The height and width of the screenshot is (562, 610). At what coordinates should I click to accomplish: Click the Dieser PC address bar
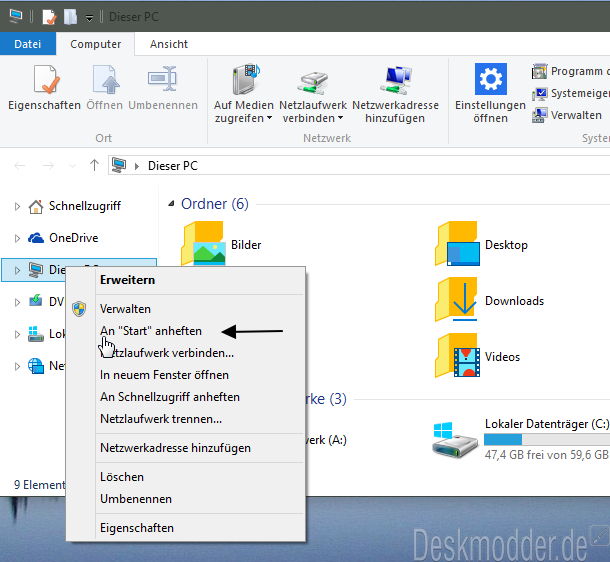(359, 165)
